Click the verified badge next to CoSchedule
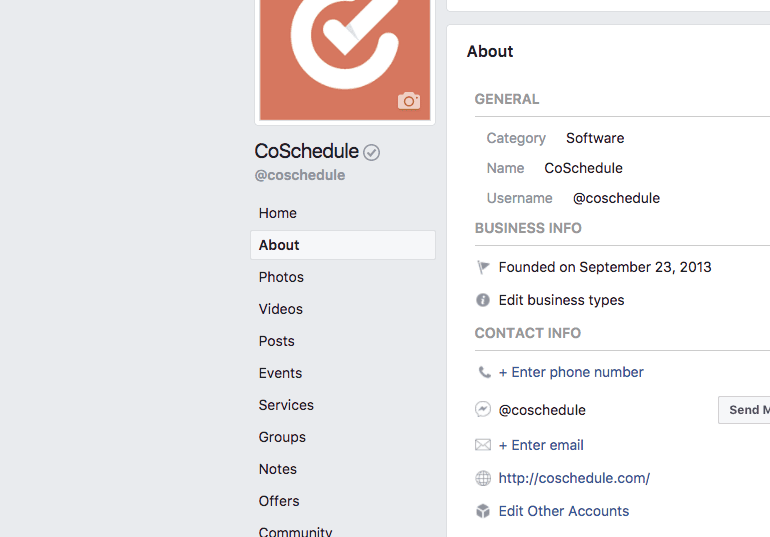This screenshot has height=537, width=770. [372, 152]
